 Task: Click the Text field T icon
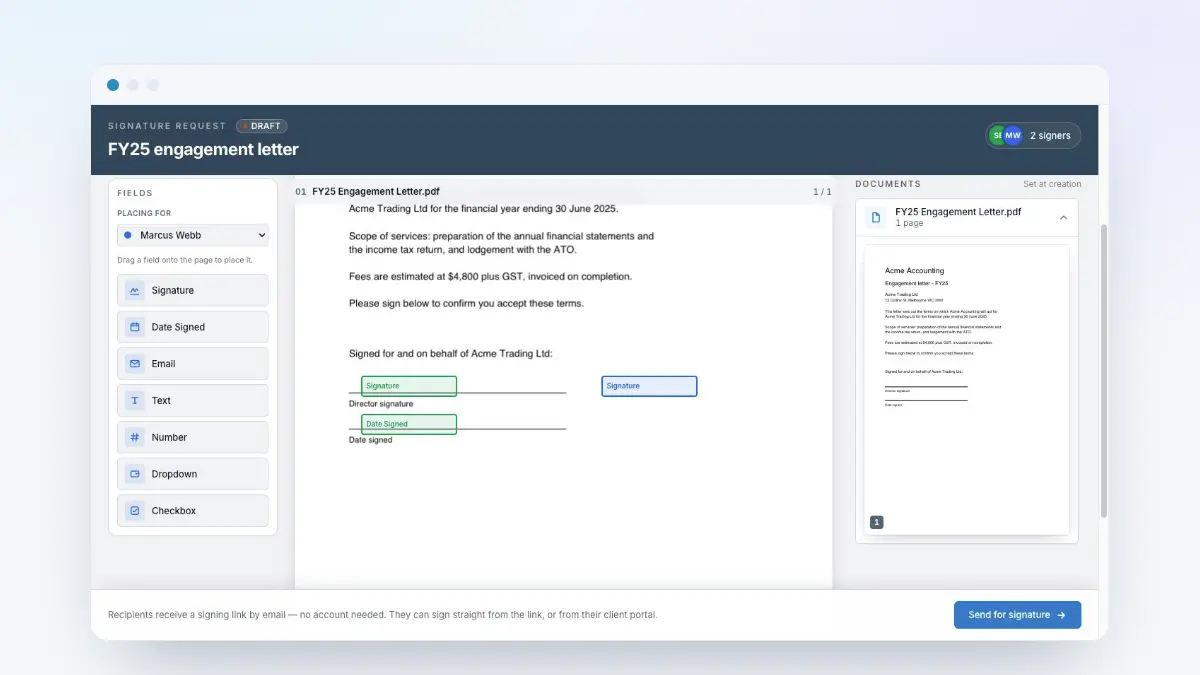tap(134, 401)
